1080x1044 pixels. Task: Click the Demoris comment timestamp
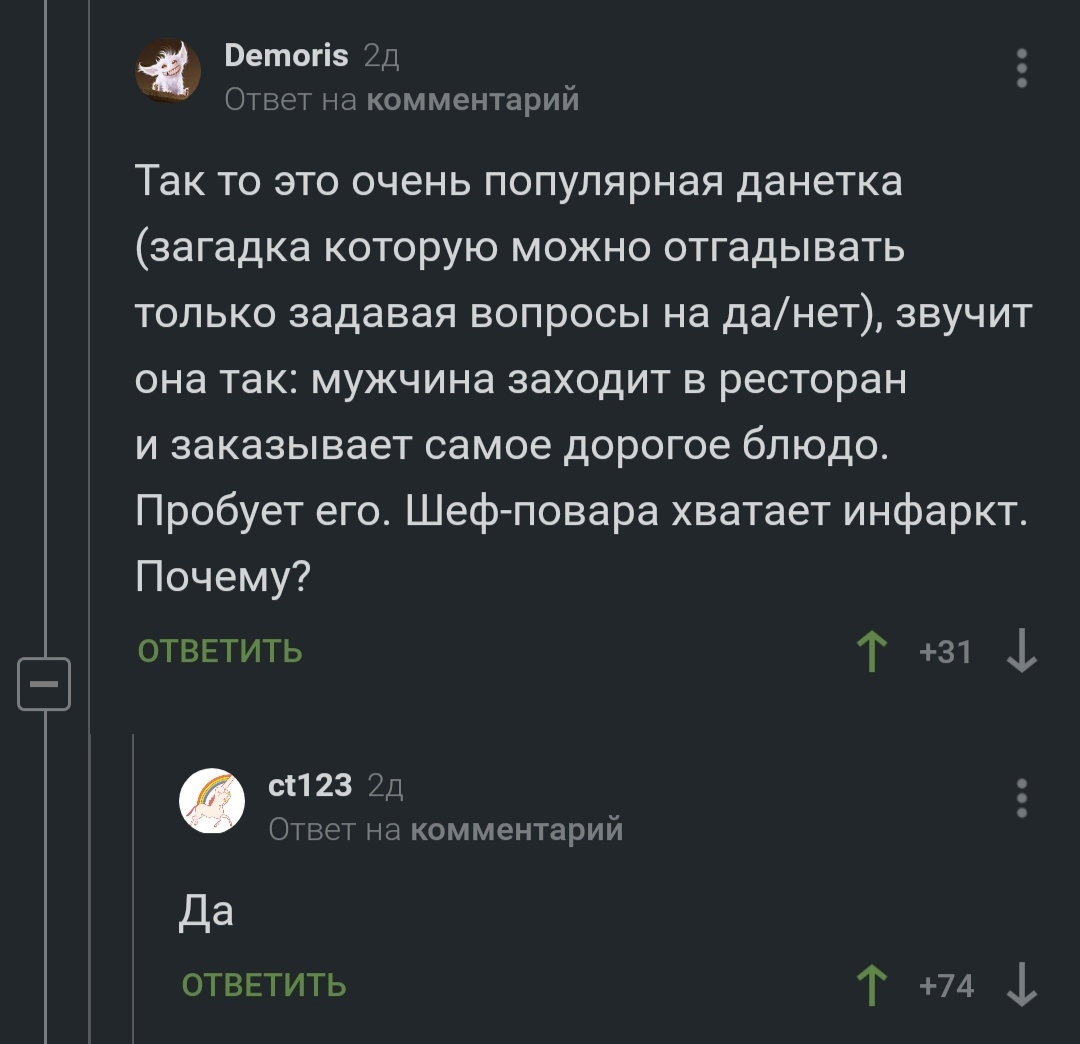point(382,58)
